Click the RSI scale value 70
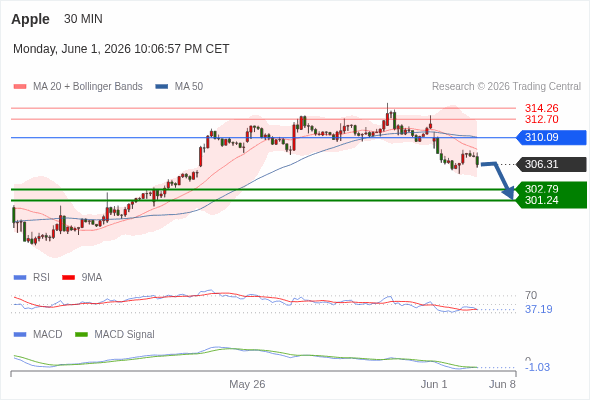The height and width of the screenshot is (400, 590). [531, 295]
